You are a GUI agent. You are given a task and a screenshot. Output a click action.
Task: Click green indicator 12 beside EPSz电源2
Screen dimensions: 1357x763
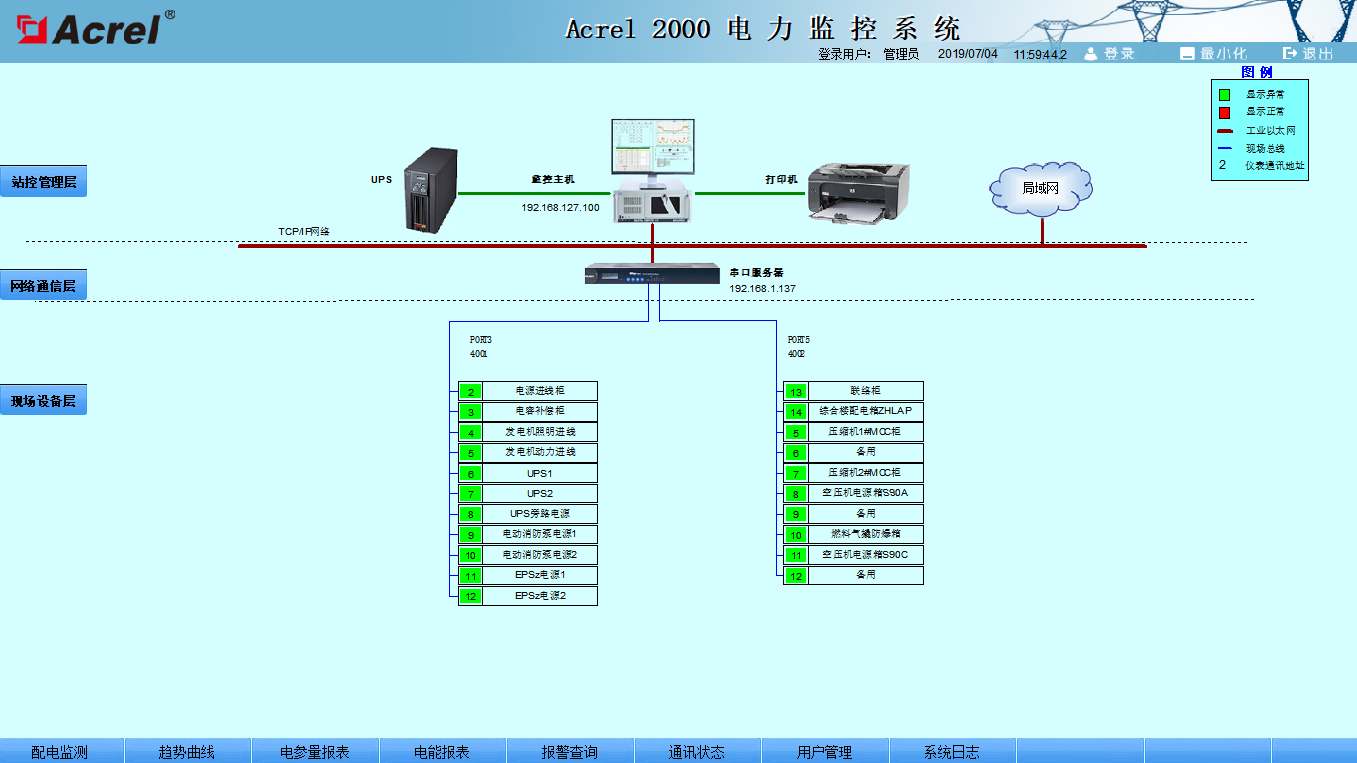(x=470, y=596)
